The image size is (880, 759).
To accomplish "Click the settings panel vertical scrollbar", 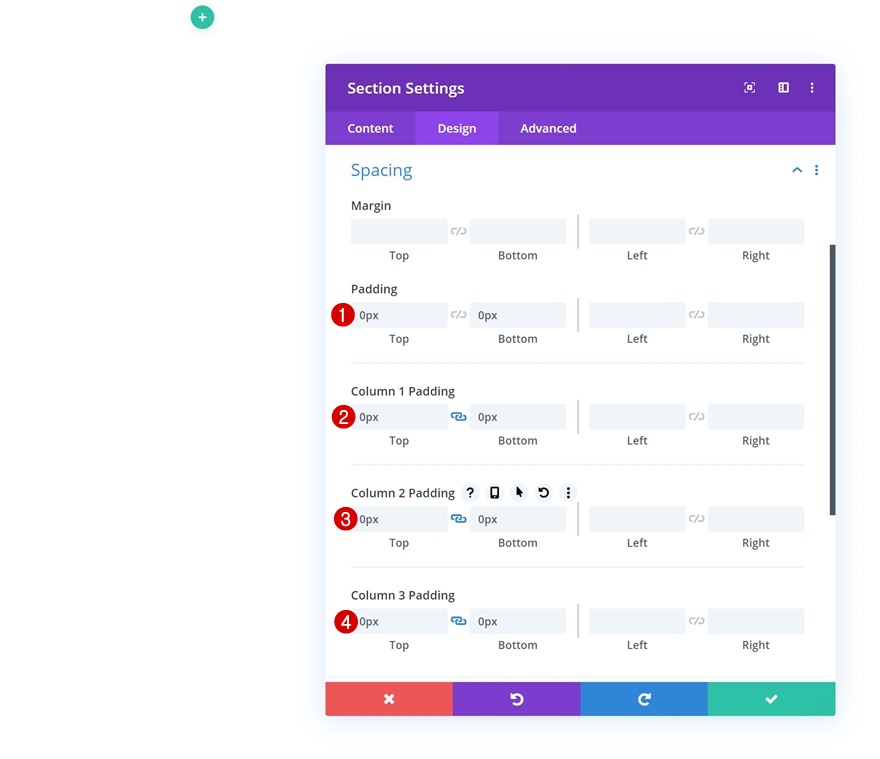I will coord(832,380).
